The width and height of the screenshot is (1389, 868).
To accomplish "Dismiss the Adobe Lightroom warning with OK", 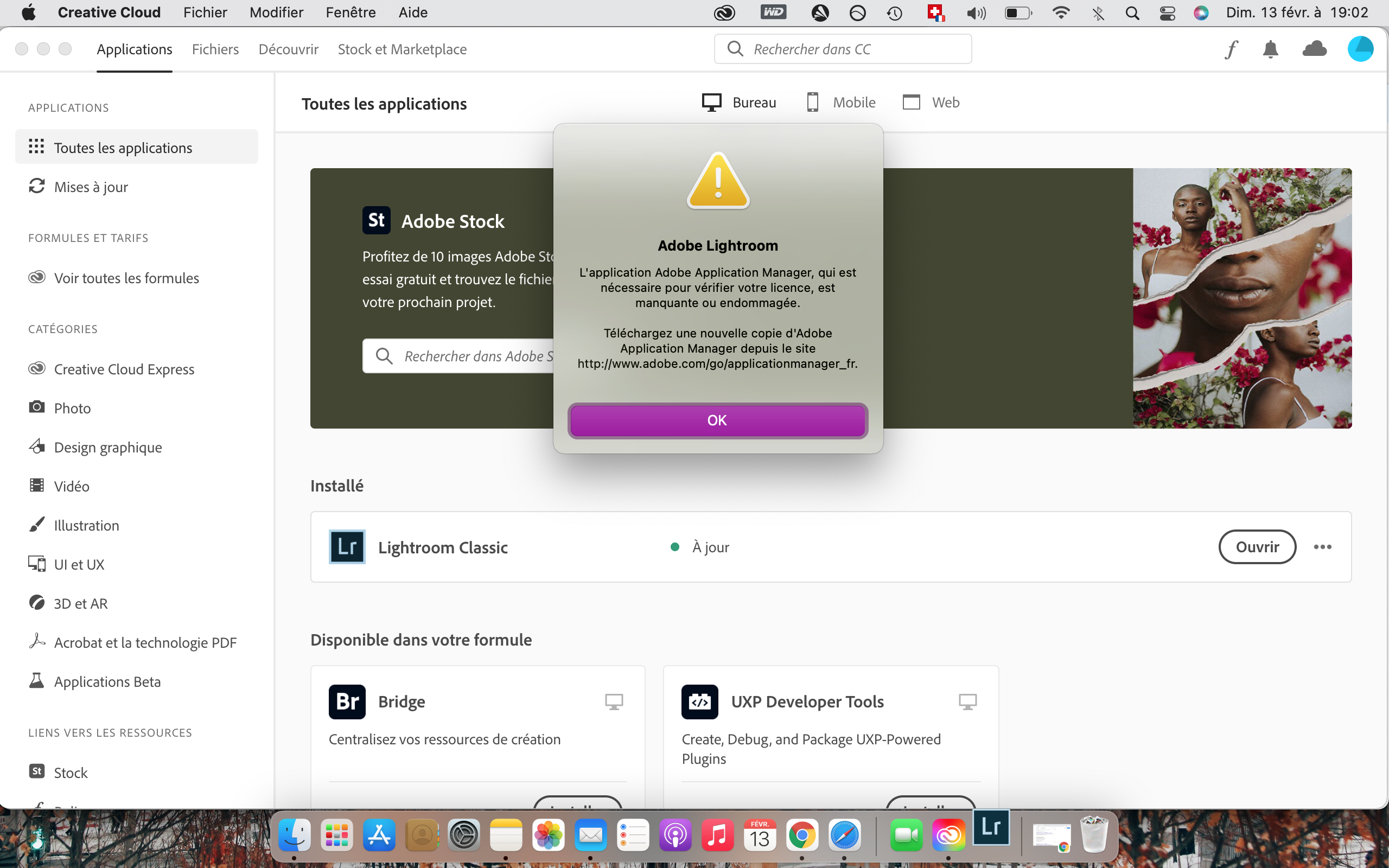I will [x=717, y=420].
